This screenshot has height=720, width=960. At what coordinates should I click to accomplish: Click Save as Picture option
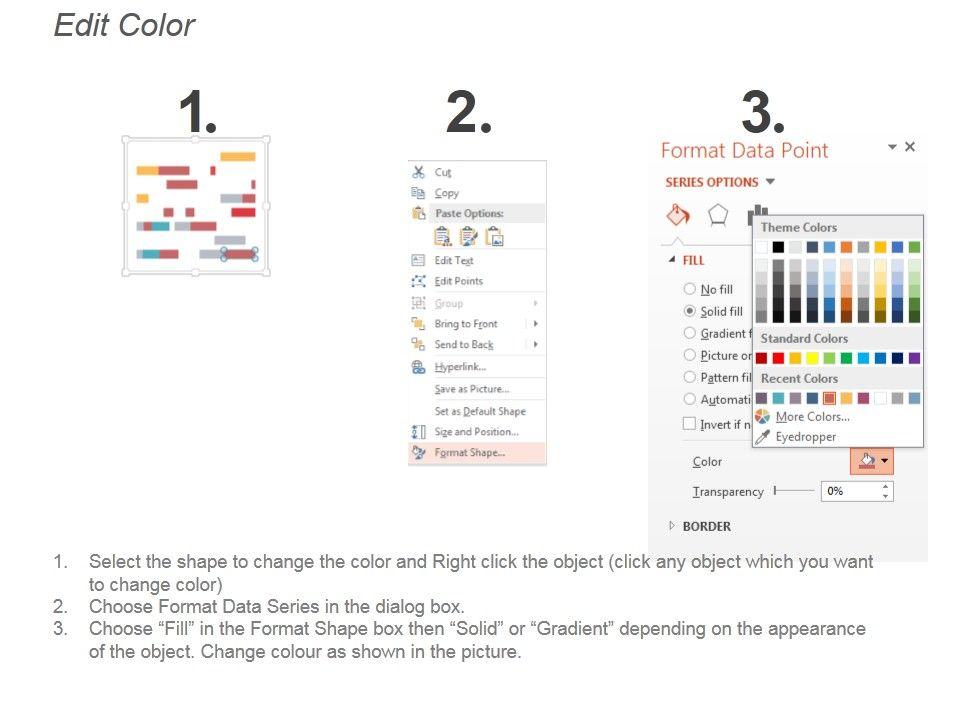(x=471, y=389)
